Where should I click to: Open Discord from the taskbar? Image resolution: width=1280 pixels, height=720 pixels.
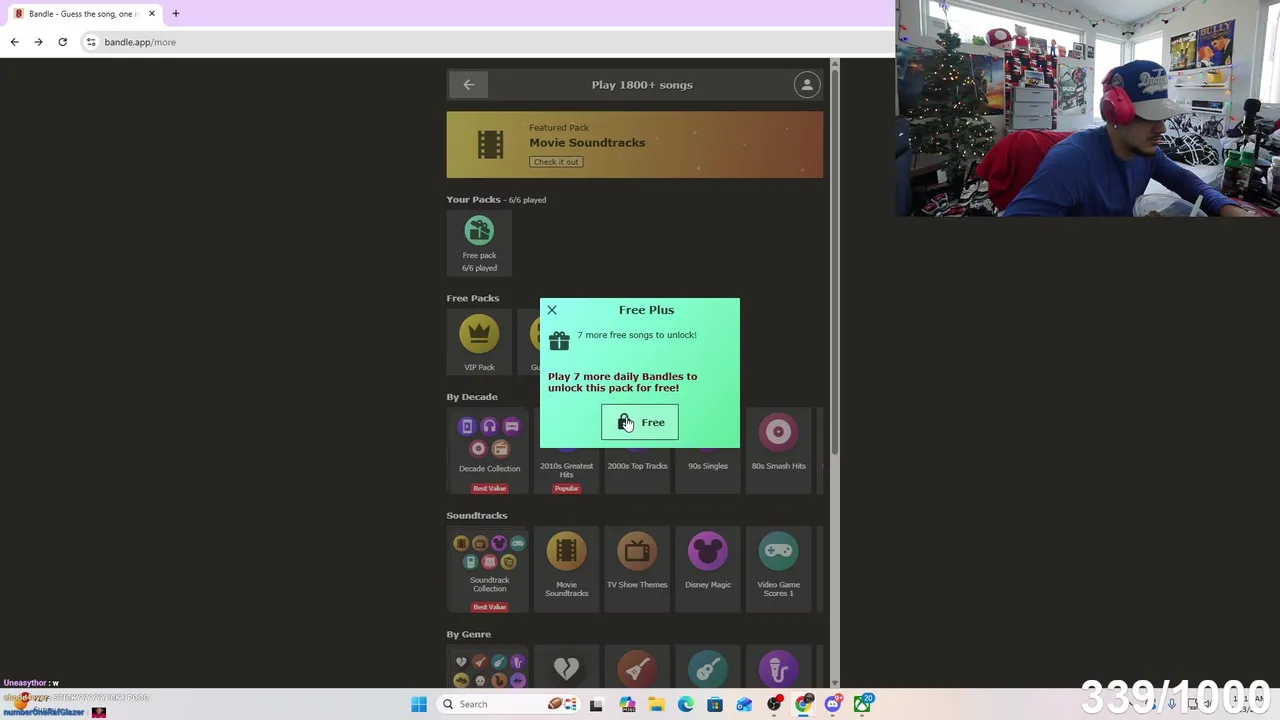tap(833, 704)
